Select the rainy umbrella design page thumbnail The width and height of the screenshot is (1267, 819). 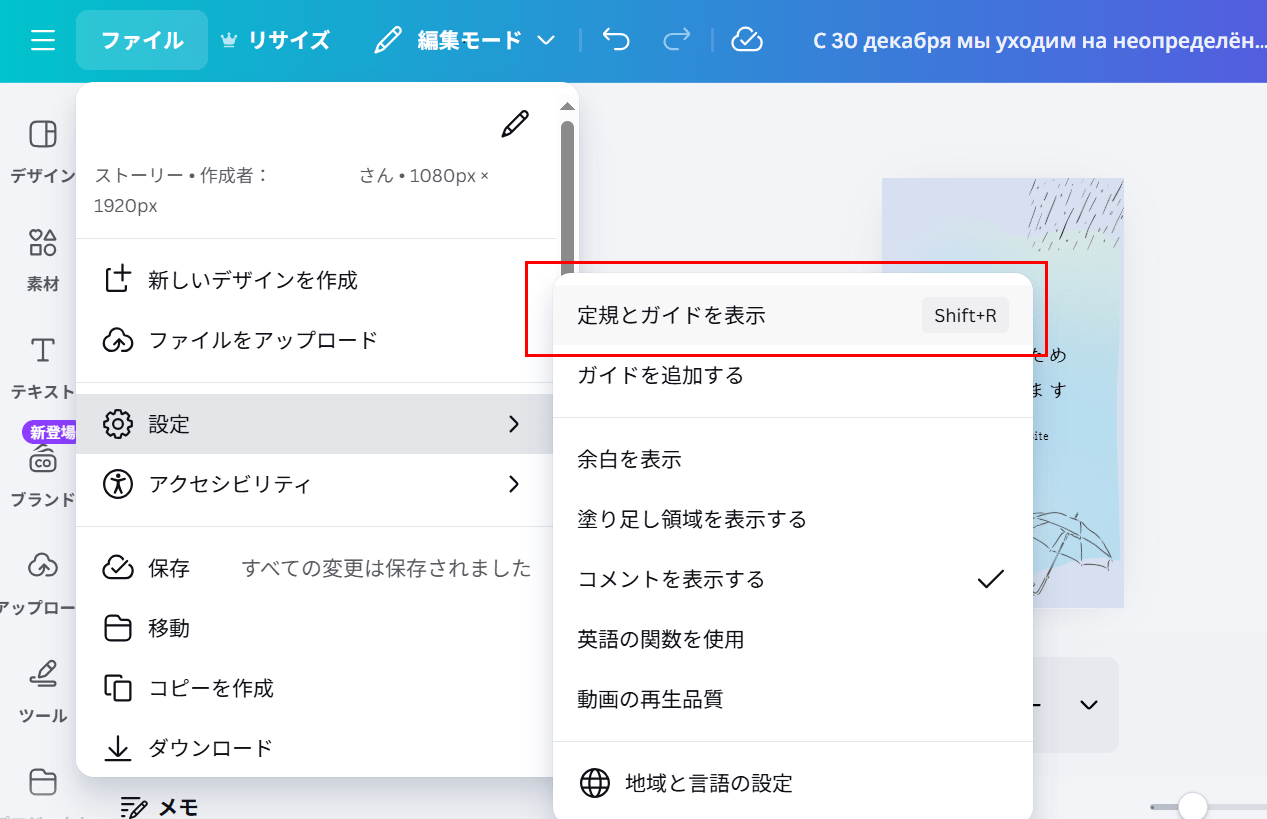point(1003,393)
